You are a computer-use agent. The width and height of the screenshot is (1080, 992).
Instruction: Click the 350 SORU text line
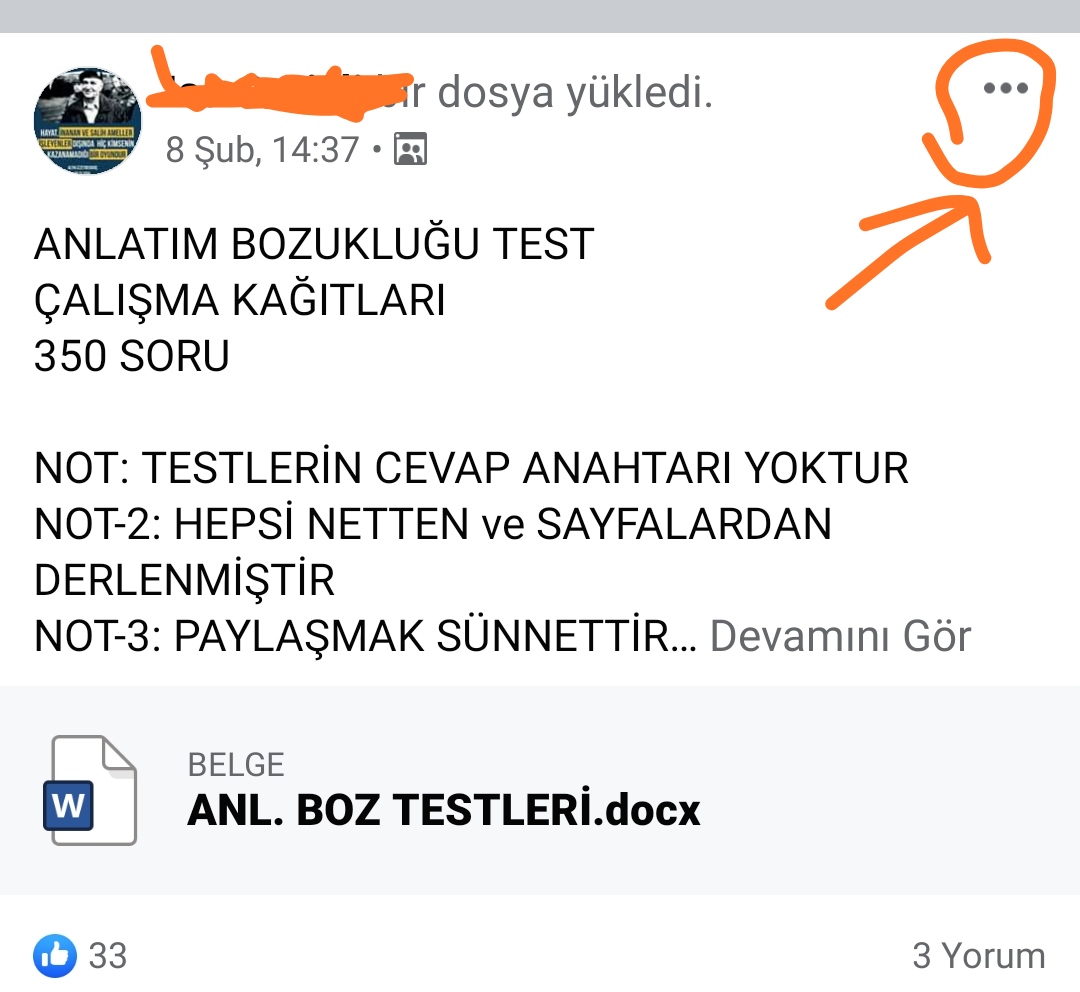click(132, 355)
